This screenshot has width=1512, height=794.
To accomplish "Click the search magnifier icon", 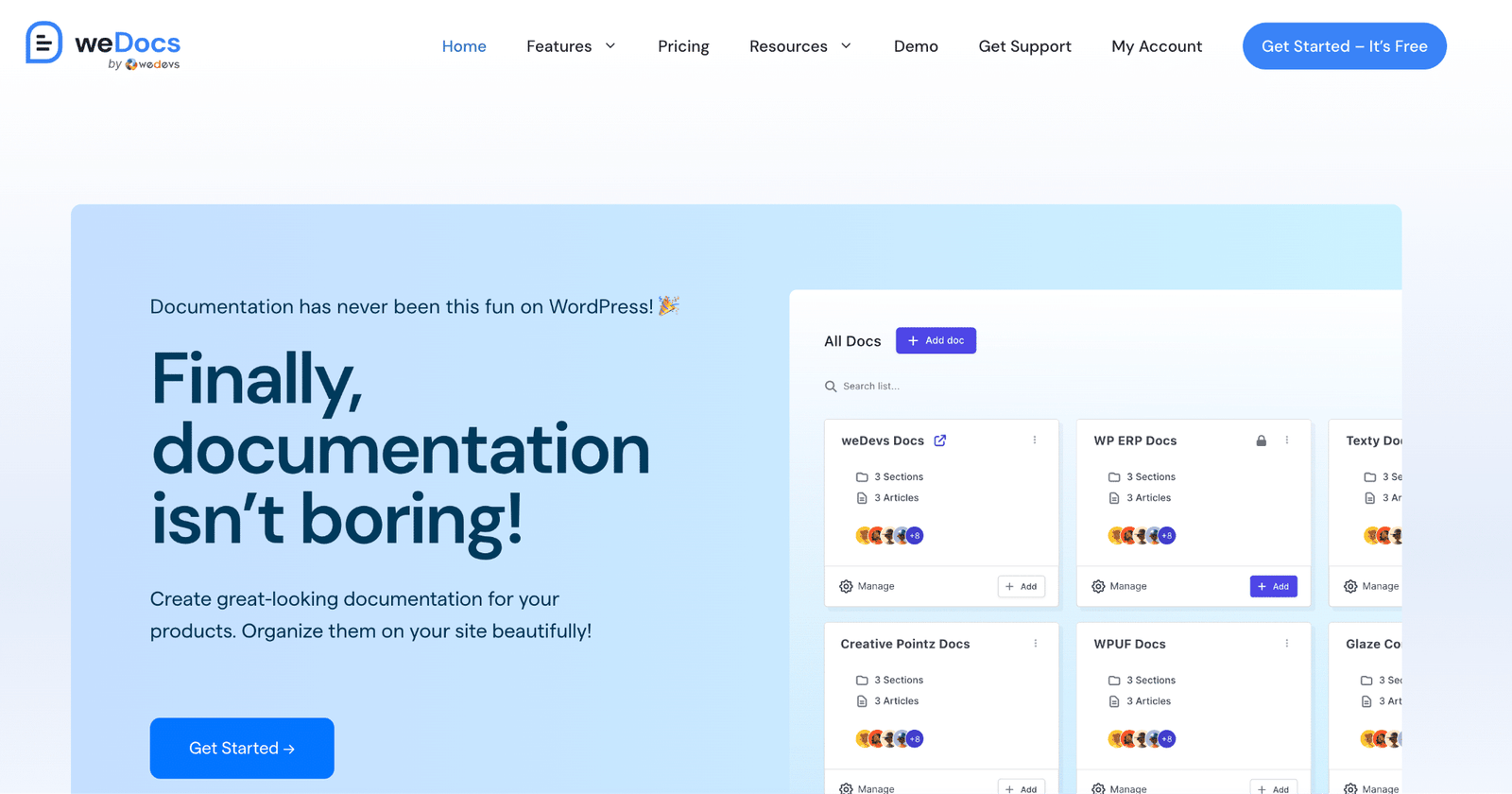I will click(x=831, y=386).
